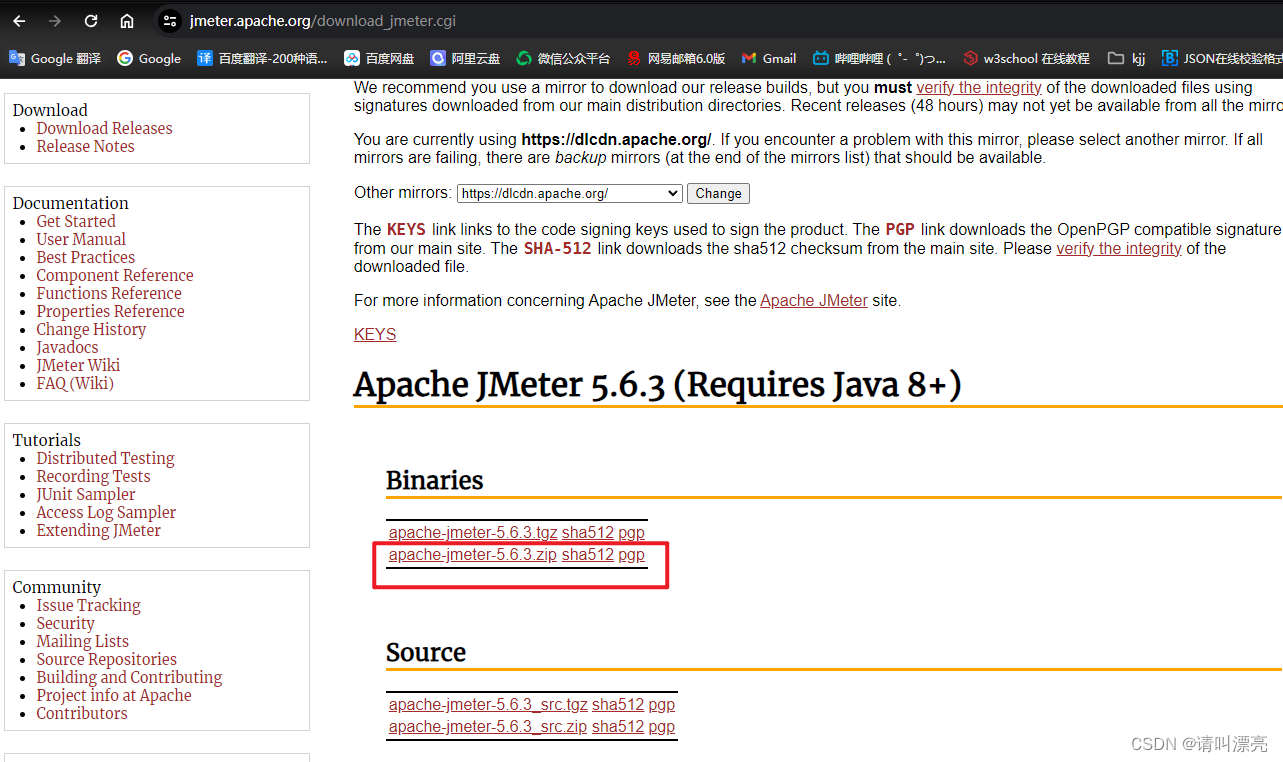The height and width of the screenshot is (762, 1283).
Task: Open the Gmail bookmark
Action: tap(769, 58)
